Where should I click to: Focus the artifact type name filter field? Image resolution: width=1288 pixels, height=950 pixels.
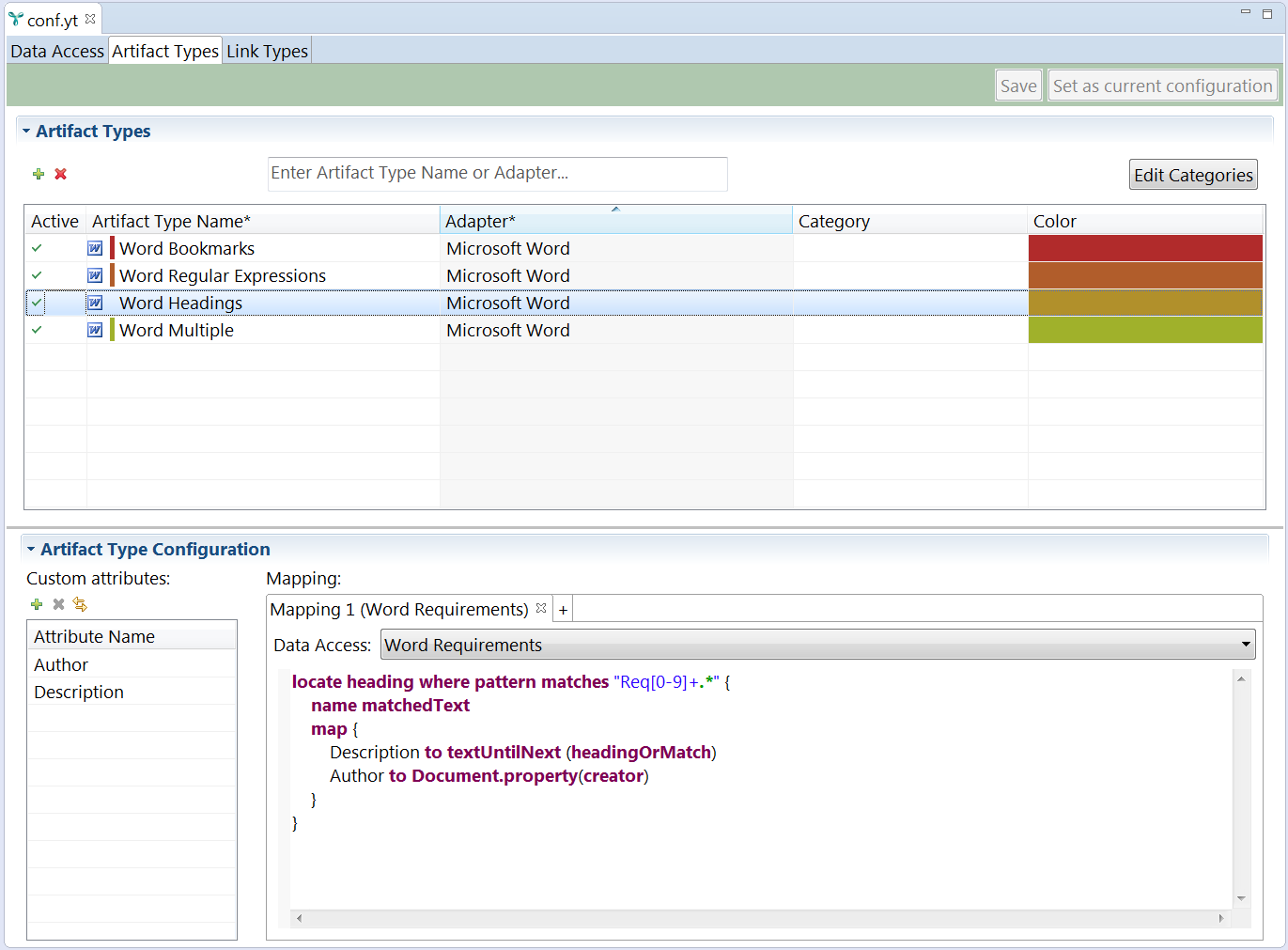coord(497,173)
